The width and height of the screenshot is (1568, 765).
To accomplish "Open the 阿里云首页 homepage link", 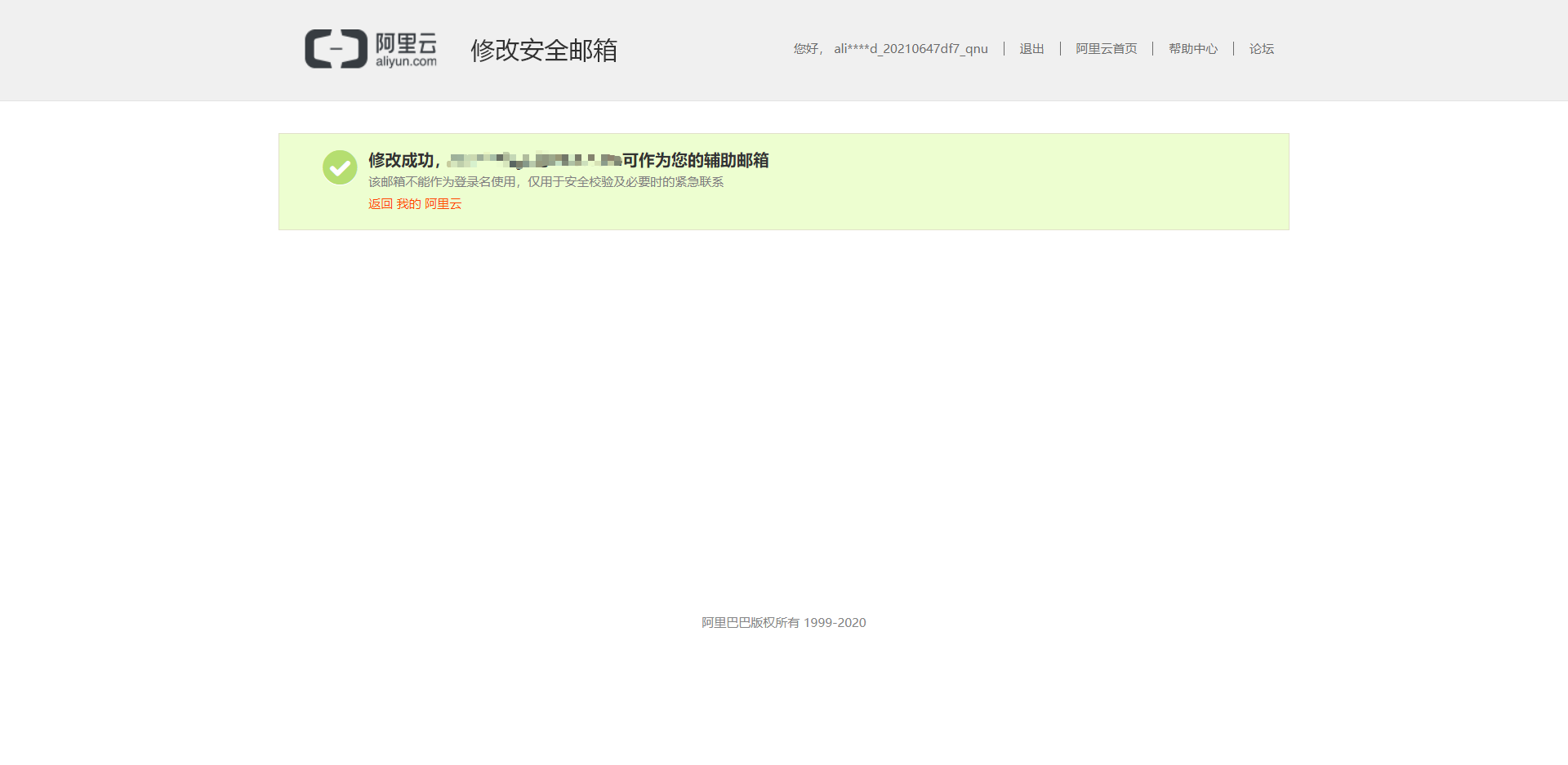I will pyautogui.click(x=1107, y=49).
